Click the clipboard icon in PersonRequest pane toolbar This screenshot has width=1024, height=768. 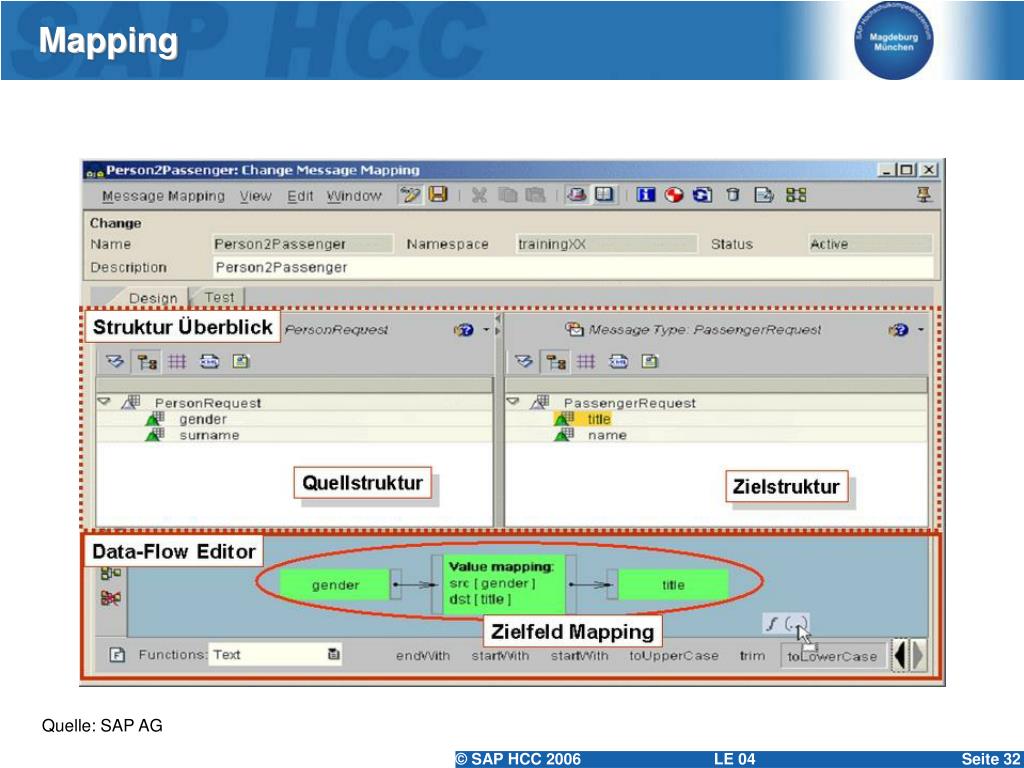241,361
